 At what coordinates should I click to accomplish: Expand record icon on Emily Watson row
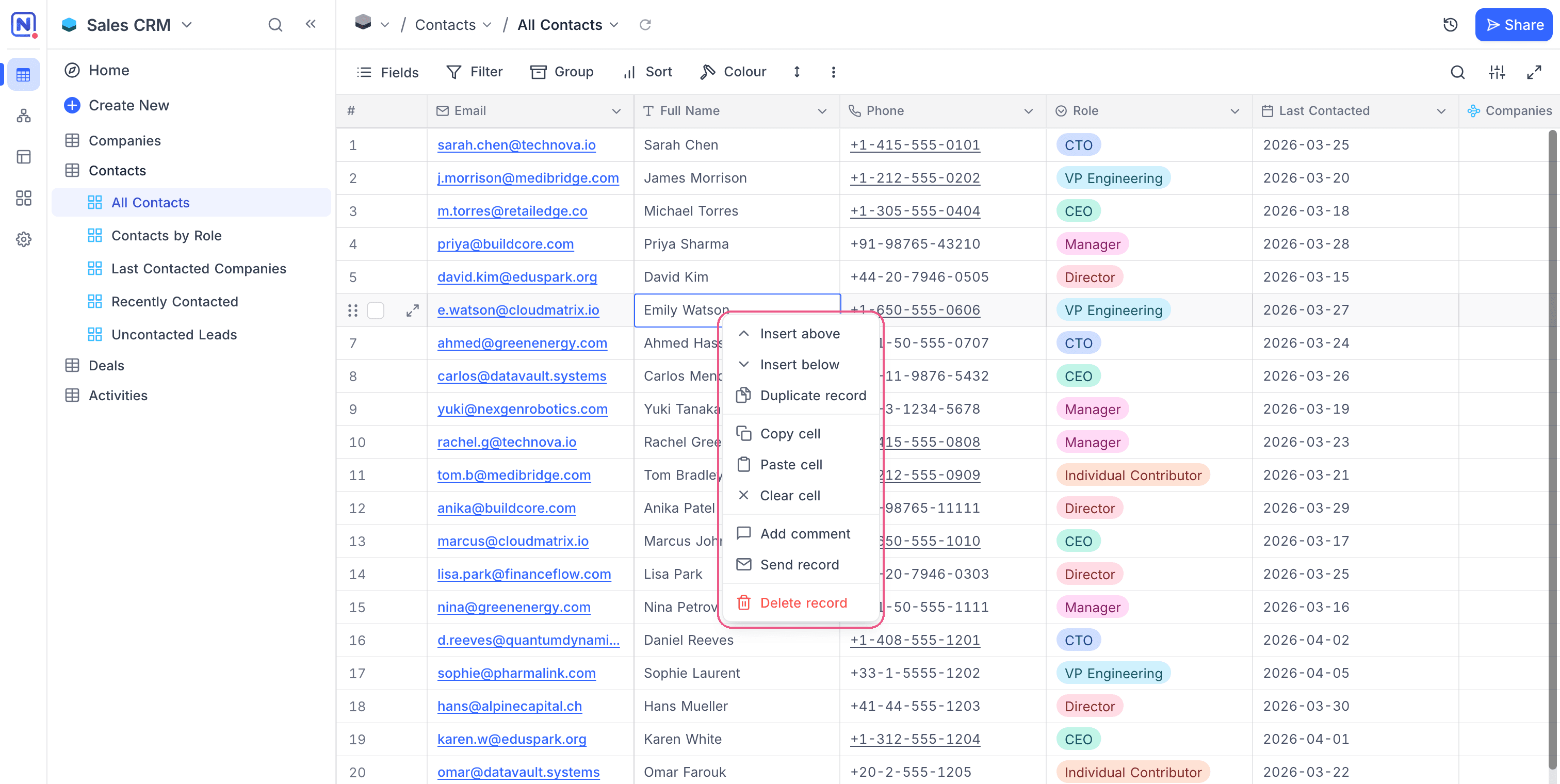[412, 311]
